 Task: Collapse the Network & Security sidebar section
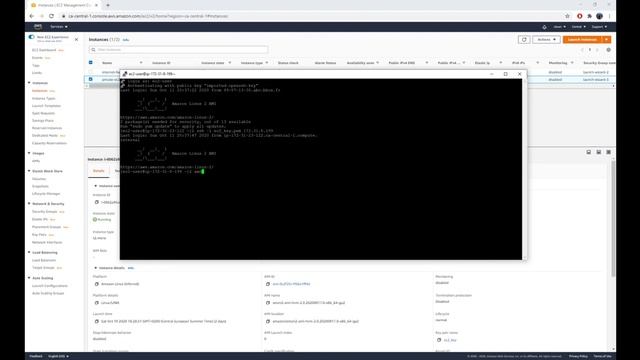point(29,204)
